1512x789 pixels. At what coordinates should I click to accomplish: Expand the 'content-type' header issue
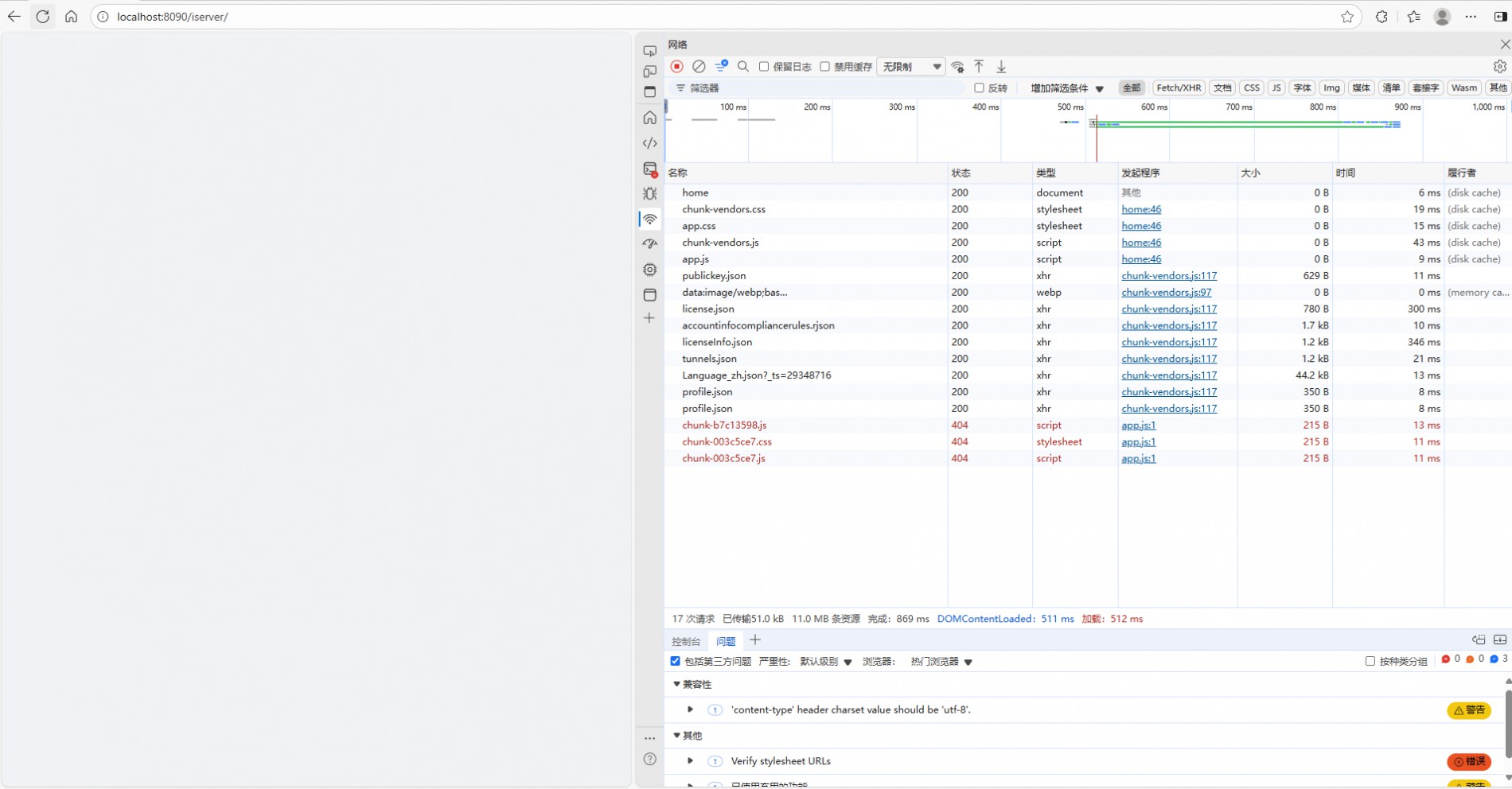tap(690, 709)
